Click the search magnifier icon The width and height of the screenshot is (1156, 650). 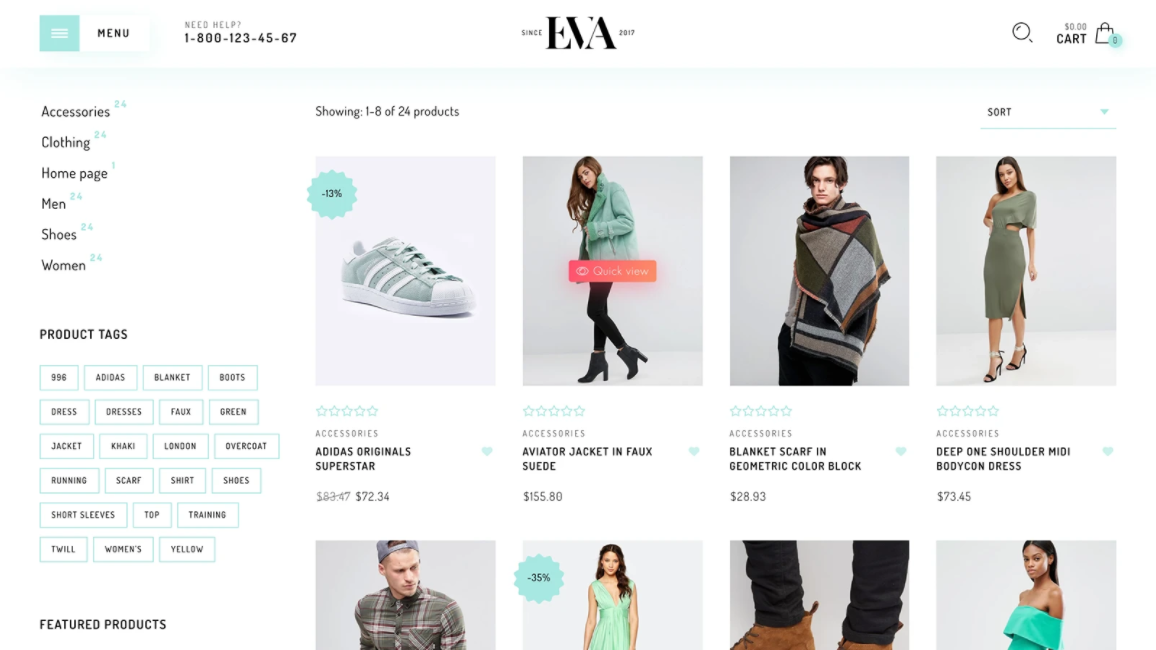(x=1022, y=32)
